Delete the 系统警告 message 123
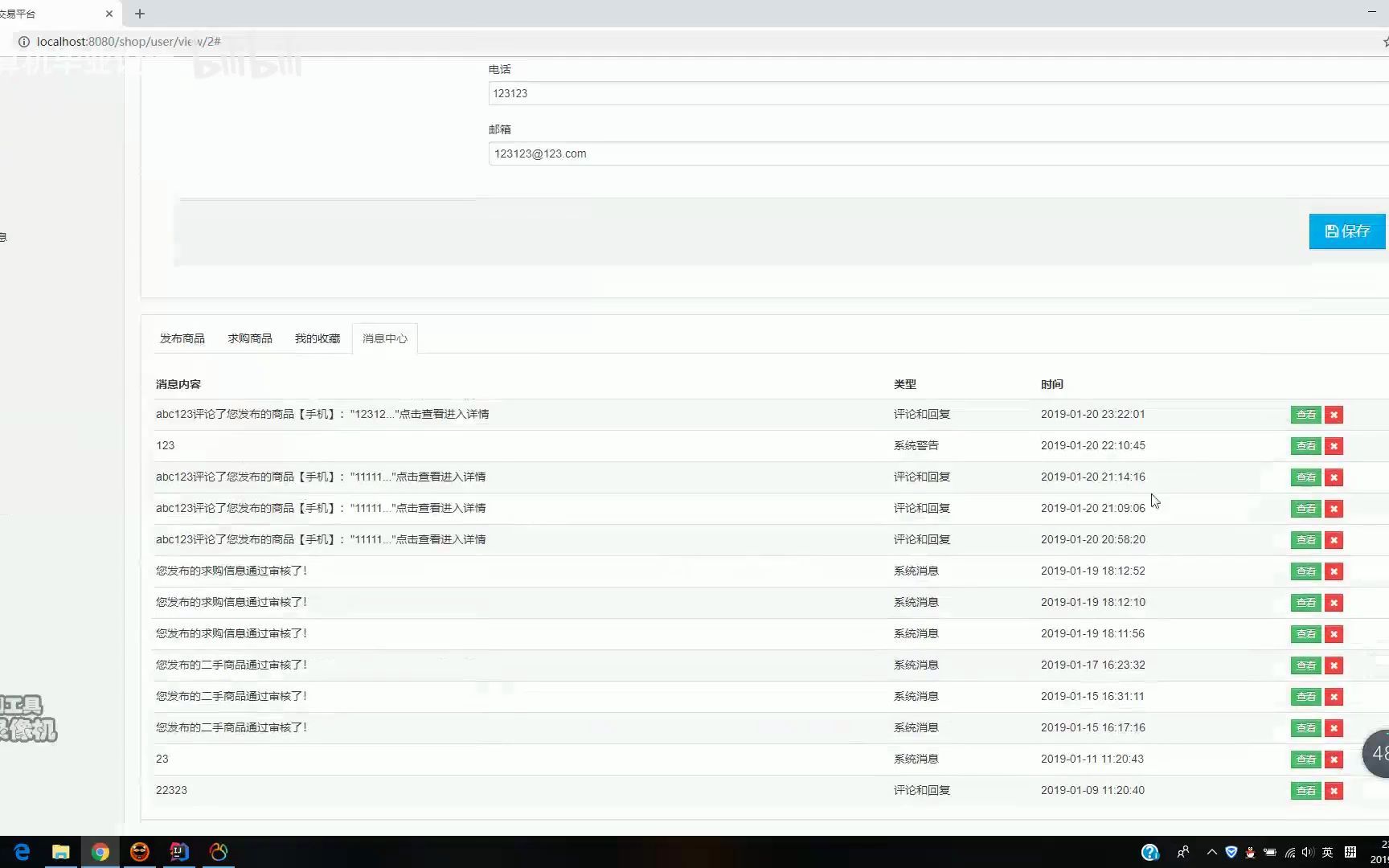Viewport: 1389px width, 868px height. click(x=1334, y=446)
